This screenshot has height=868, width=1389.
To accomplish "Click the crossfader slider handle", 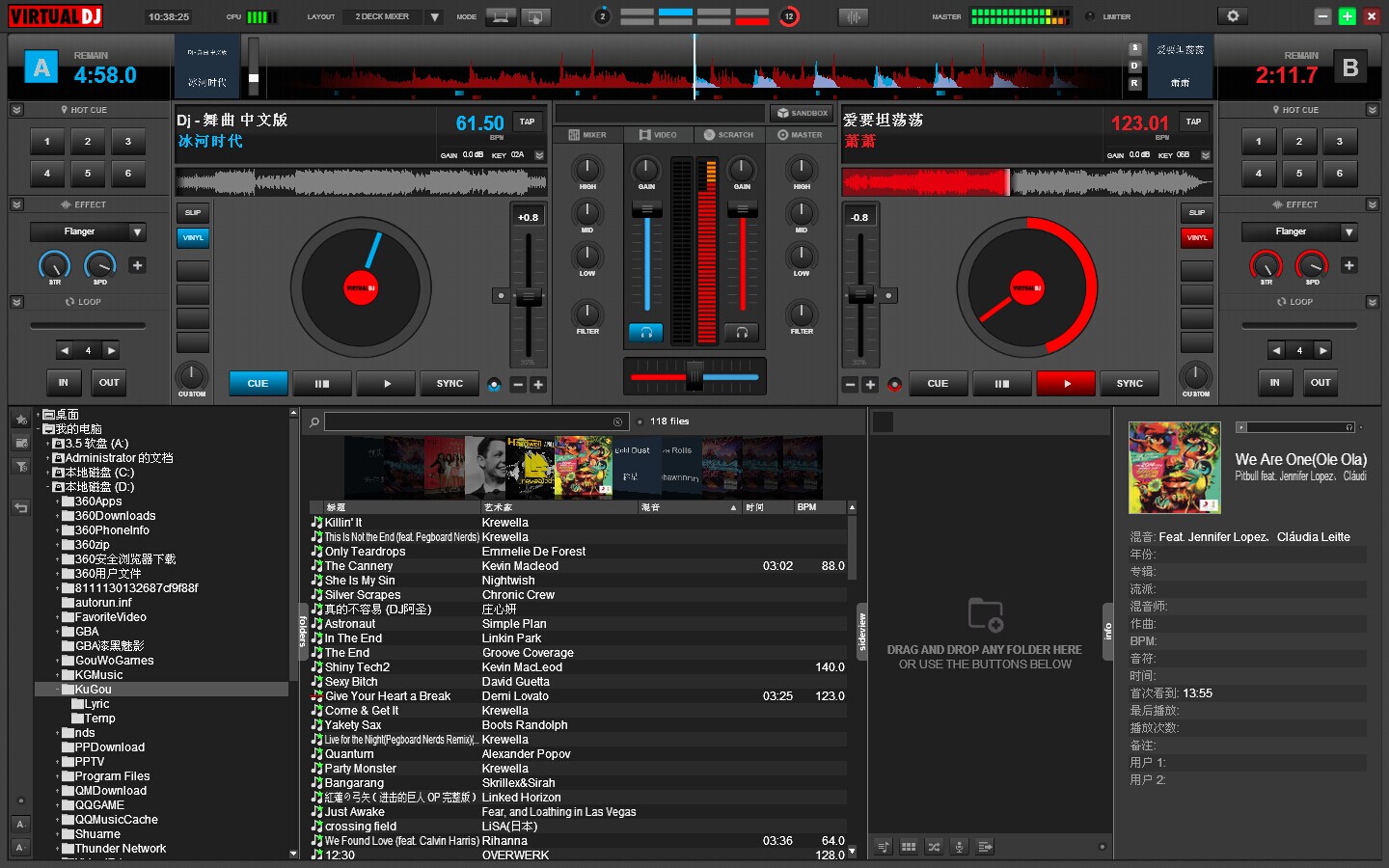I will click(694, 376).
